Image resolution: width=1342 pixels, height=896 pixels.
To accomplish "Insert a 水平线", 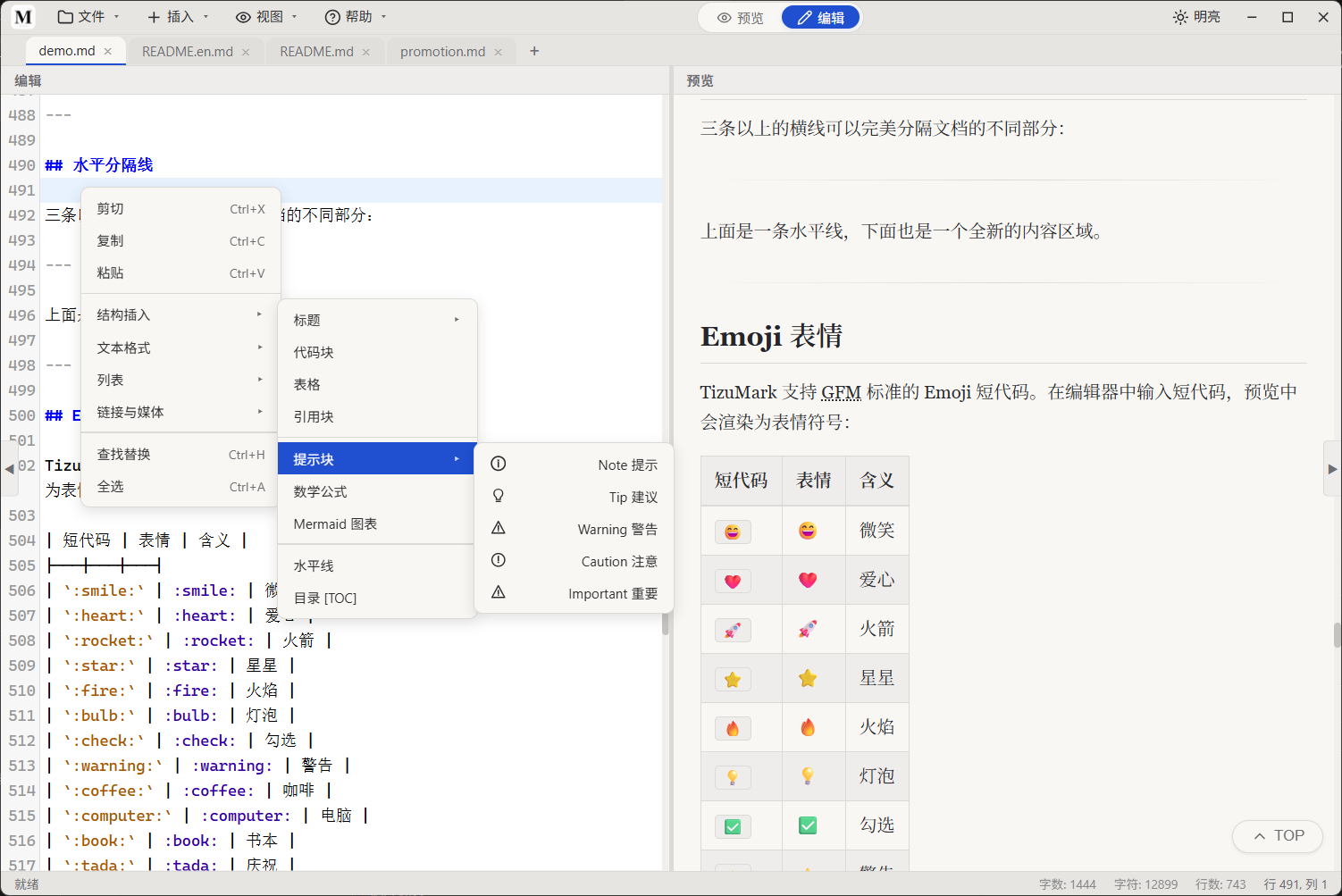I will tap(377, 566).
